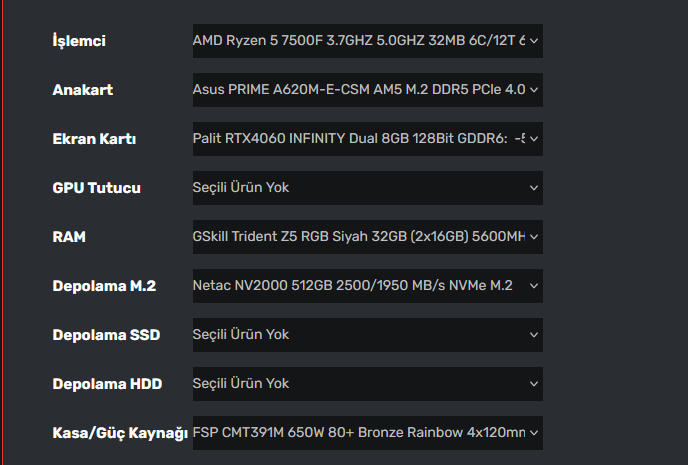Click the GPU Tutucu label

click(x=97, y=188)
